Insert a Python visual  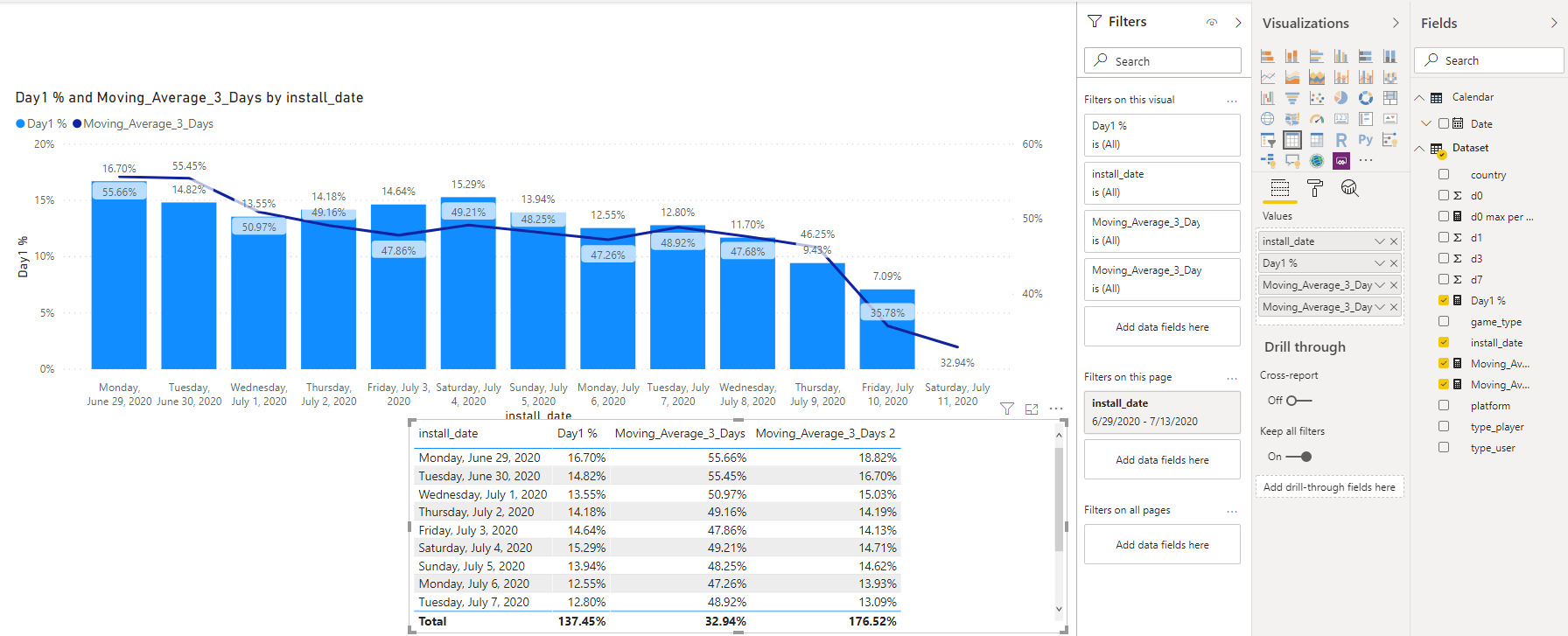coord(1365,140)
